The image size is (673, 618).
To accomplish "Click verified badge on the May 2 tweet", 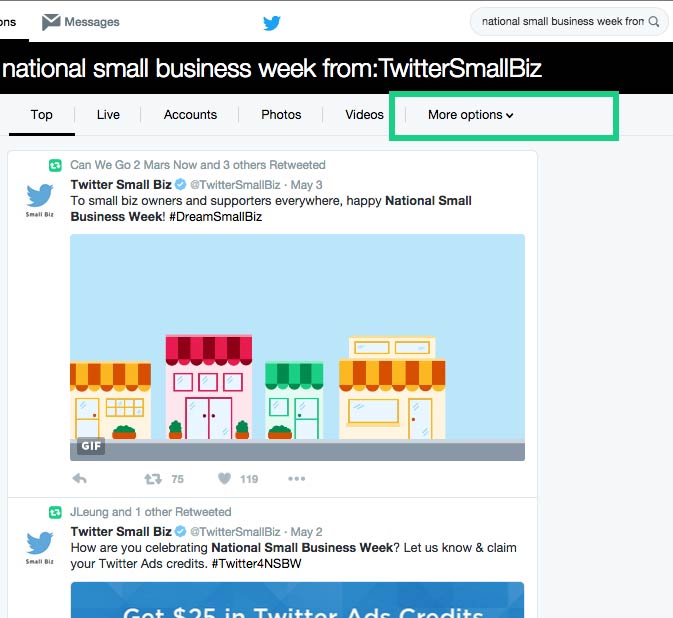I will [x=181, y=532].
